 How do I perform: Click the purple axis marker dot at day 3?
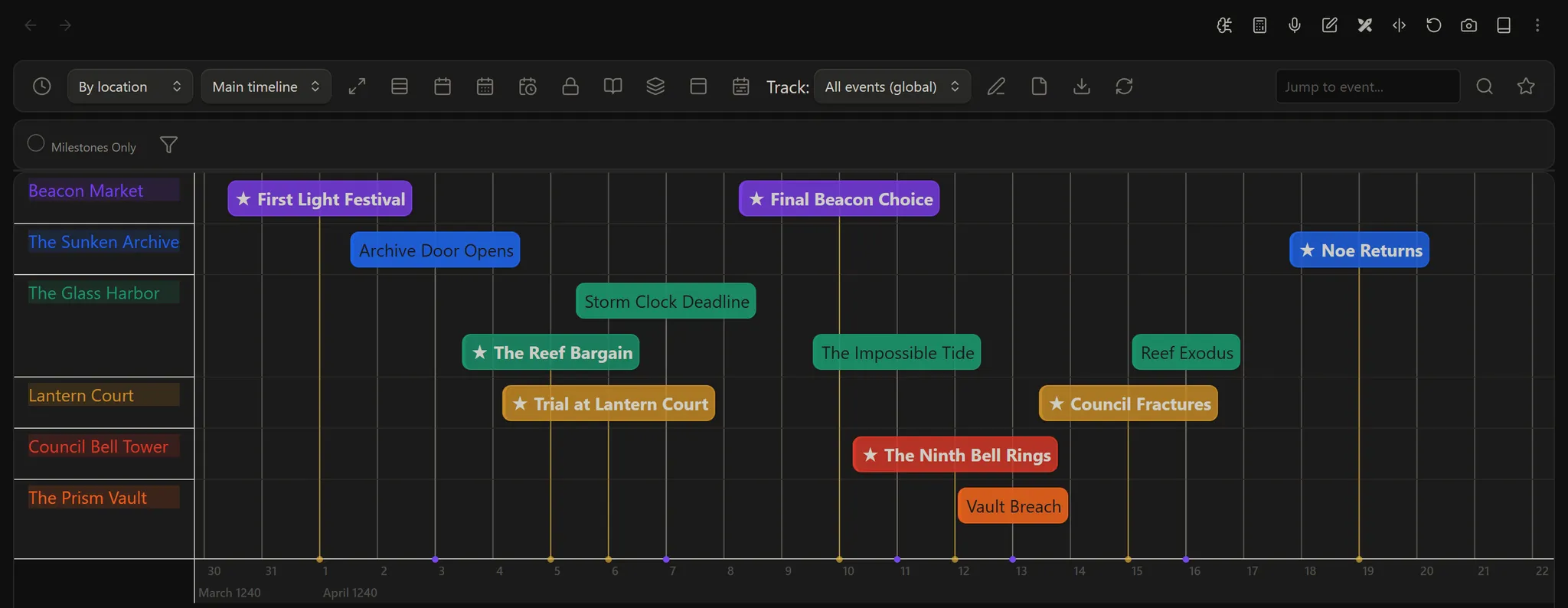pos(436,559)
